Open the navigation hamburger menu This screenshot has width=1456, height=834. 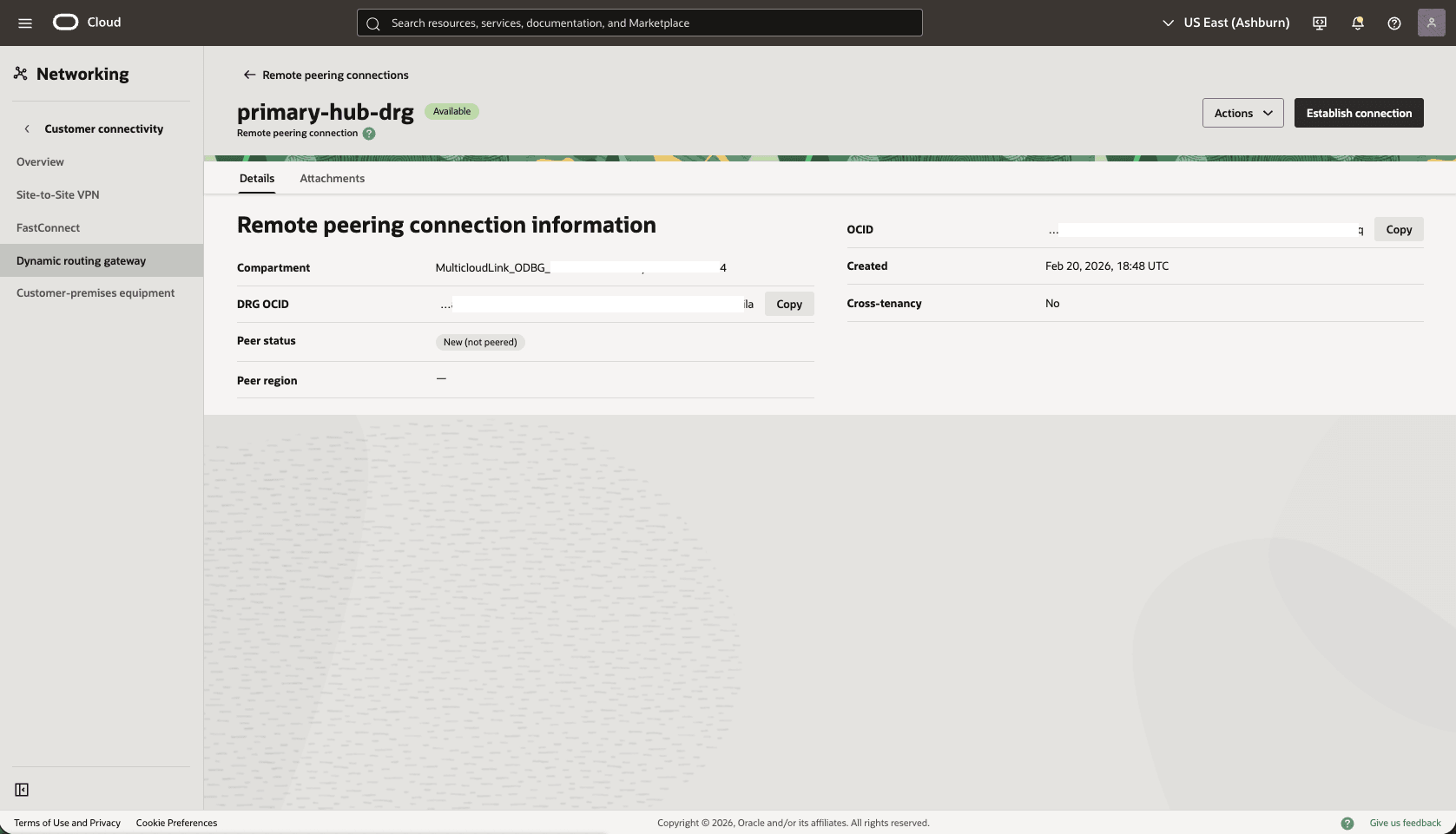(24, 23)
